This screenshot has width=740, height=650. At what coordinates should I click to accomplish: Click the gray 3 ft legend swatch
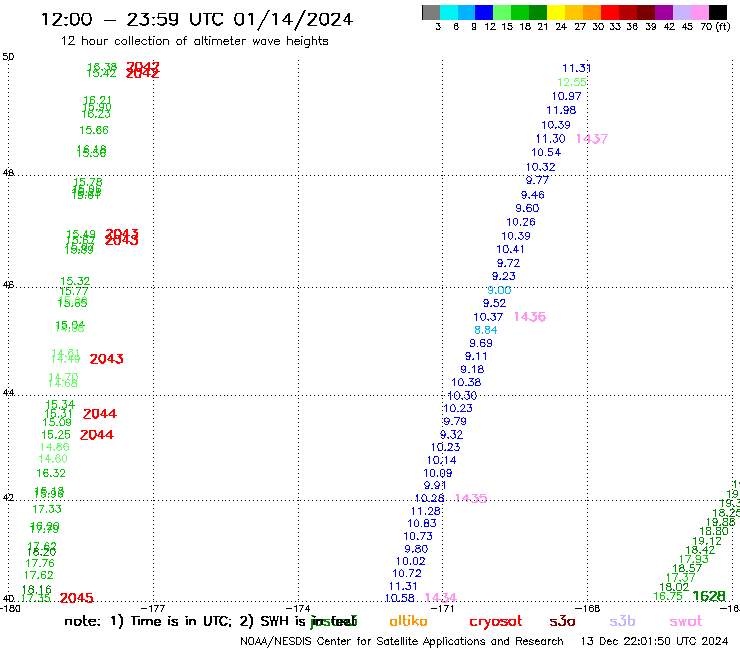(431, 12)
